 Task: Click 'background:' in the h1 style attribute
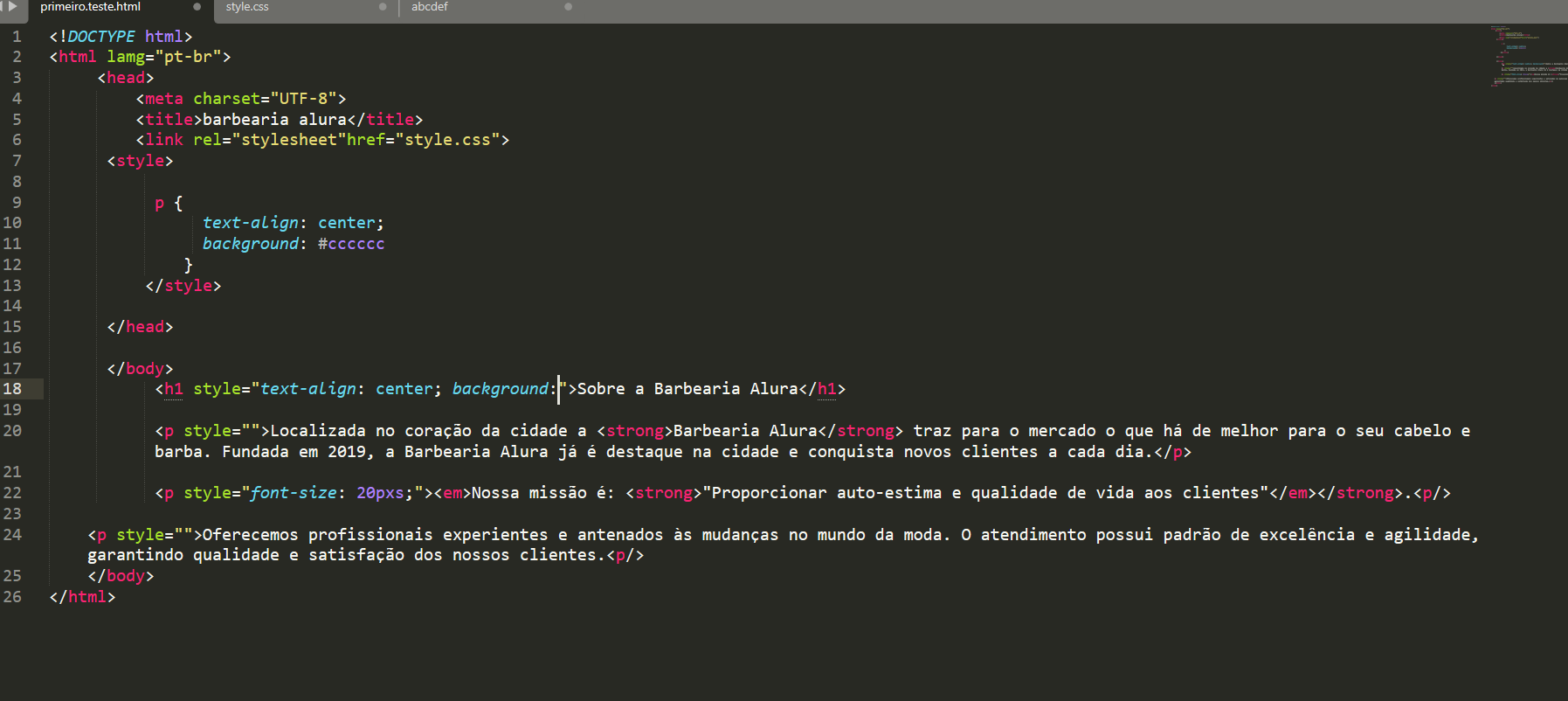pos(505,389)
